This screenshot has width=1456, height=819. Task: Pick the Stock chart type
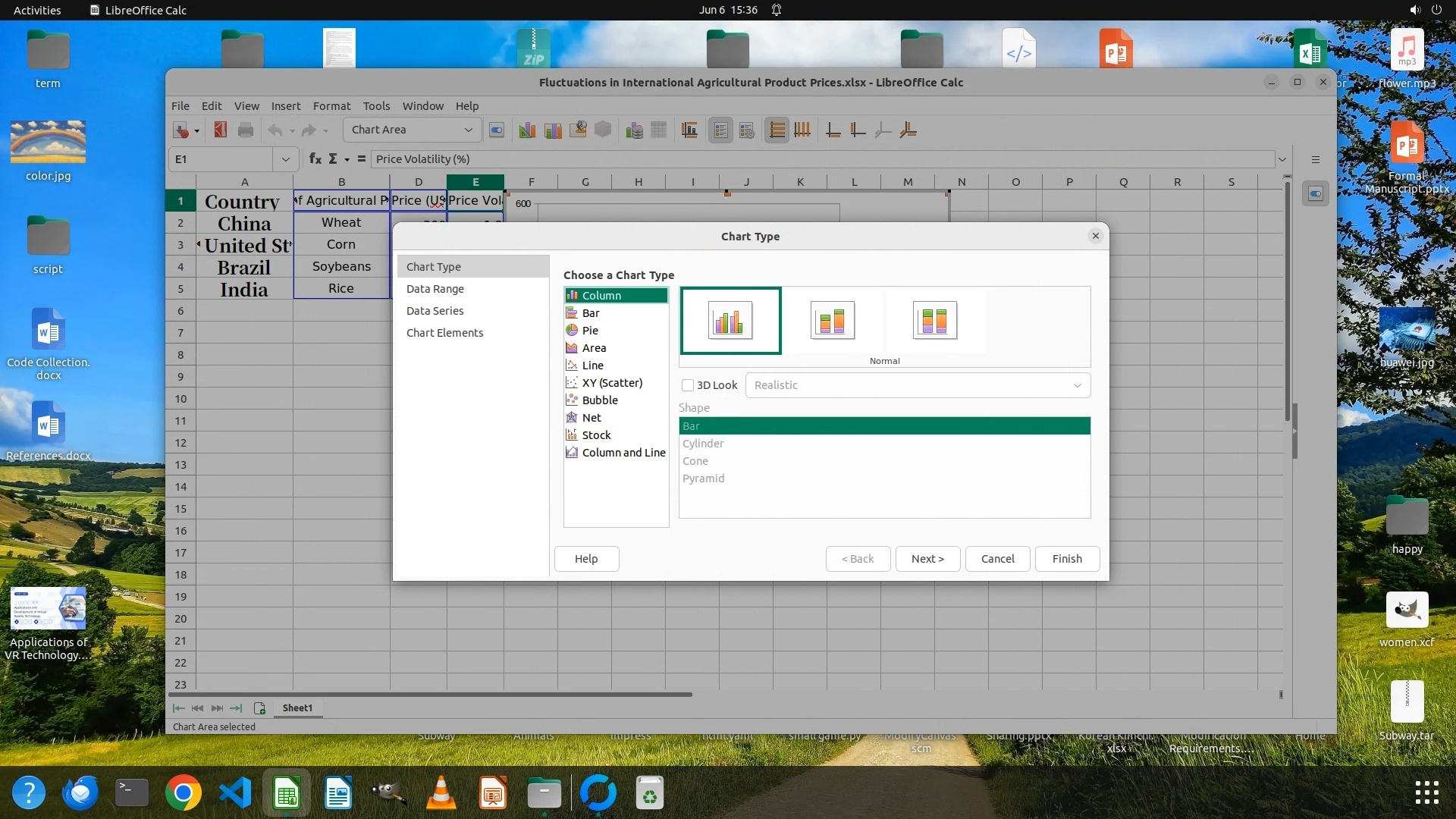(596, 435)
